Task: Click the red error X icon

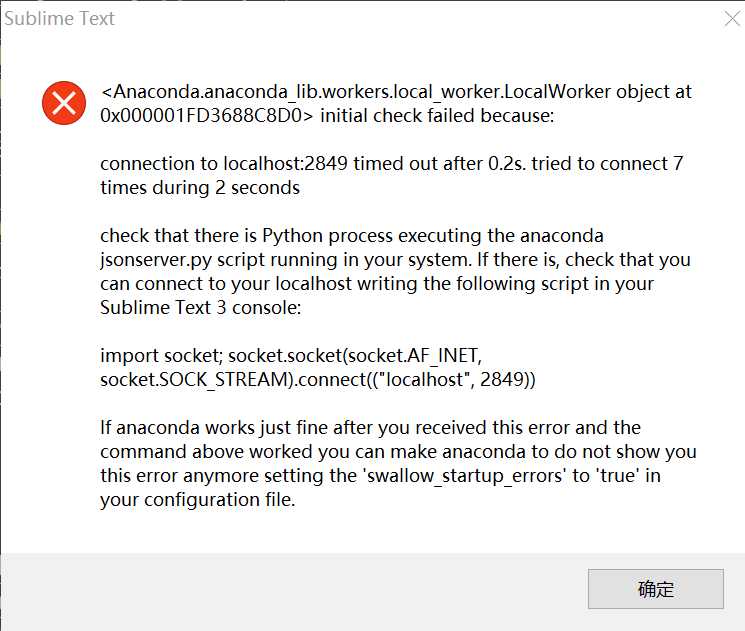Action: pos(64,103)
